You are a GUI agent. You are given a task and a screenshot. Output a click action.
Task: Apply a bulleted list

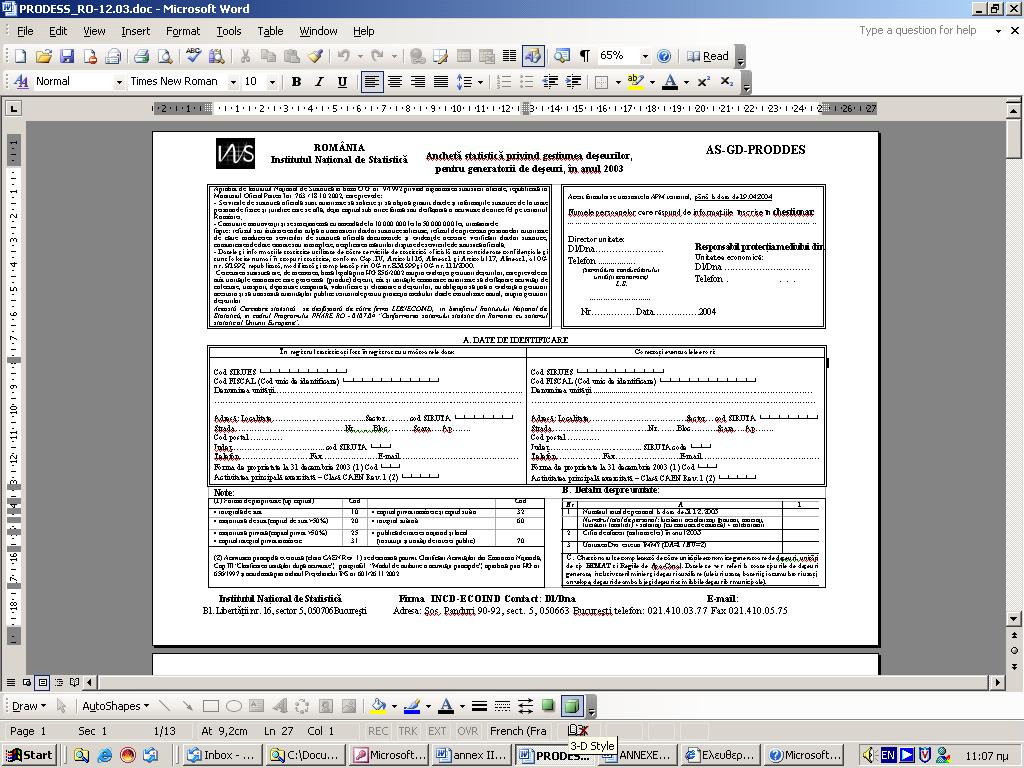click(526, 82)
